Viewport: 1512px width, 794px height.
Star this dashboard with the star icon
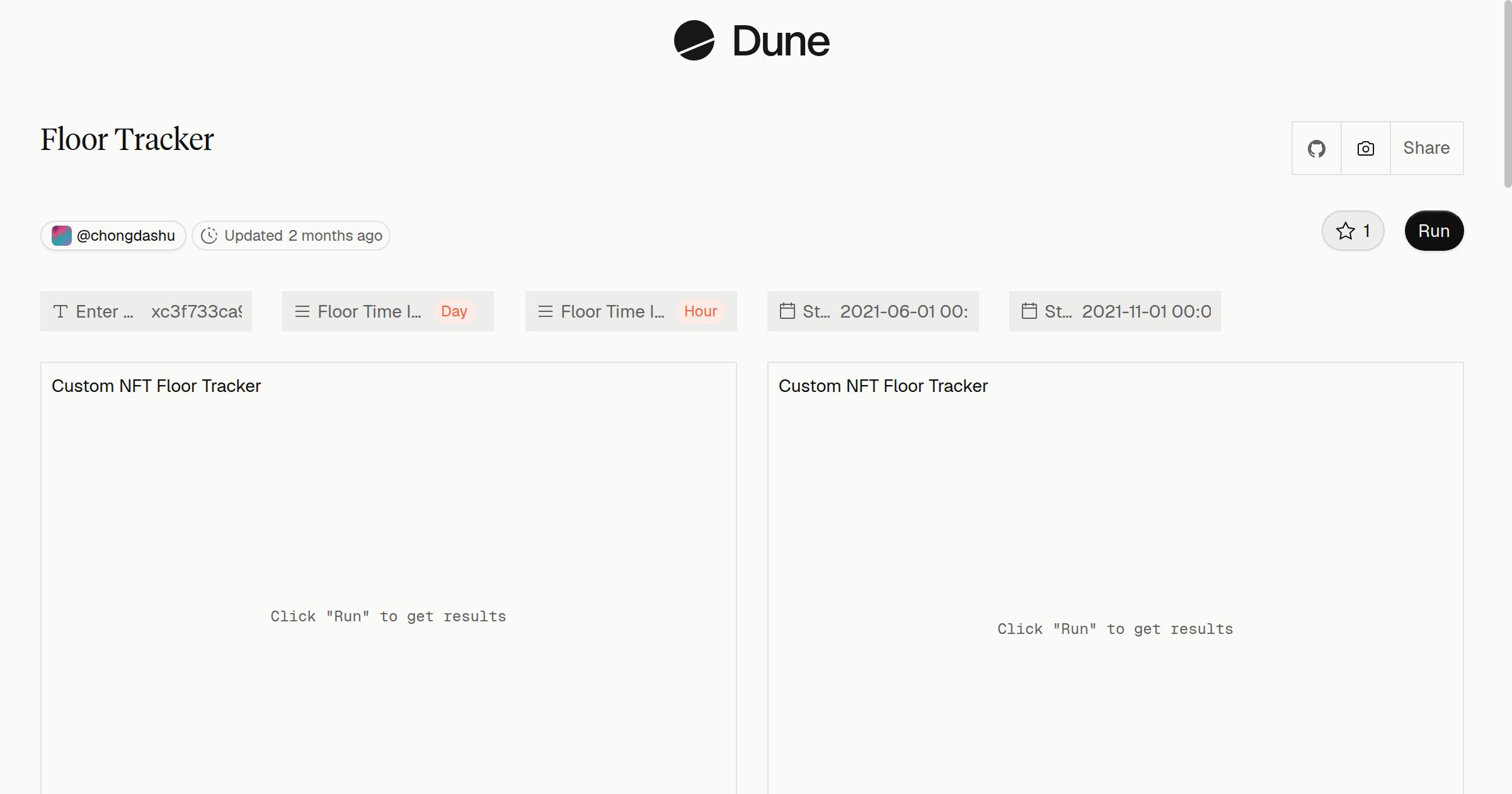[x=1345, y=231]
